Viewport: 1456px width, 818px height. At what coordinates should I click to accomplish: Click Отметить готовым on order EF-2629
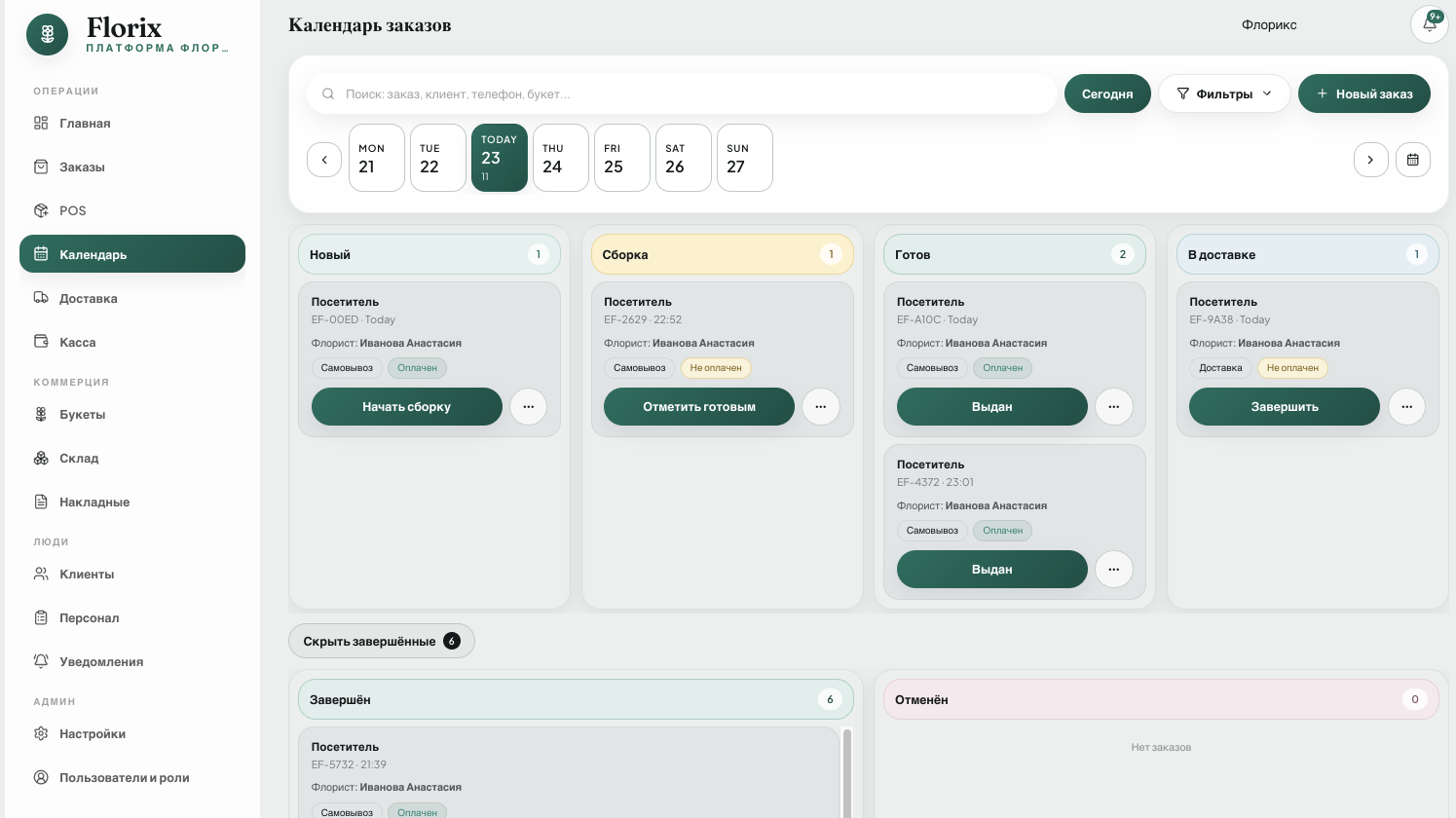699,407
